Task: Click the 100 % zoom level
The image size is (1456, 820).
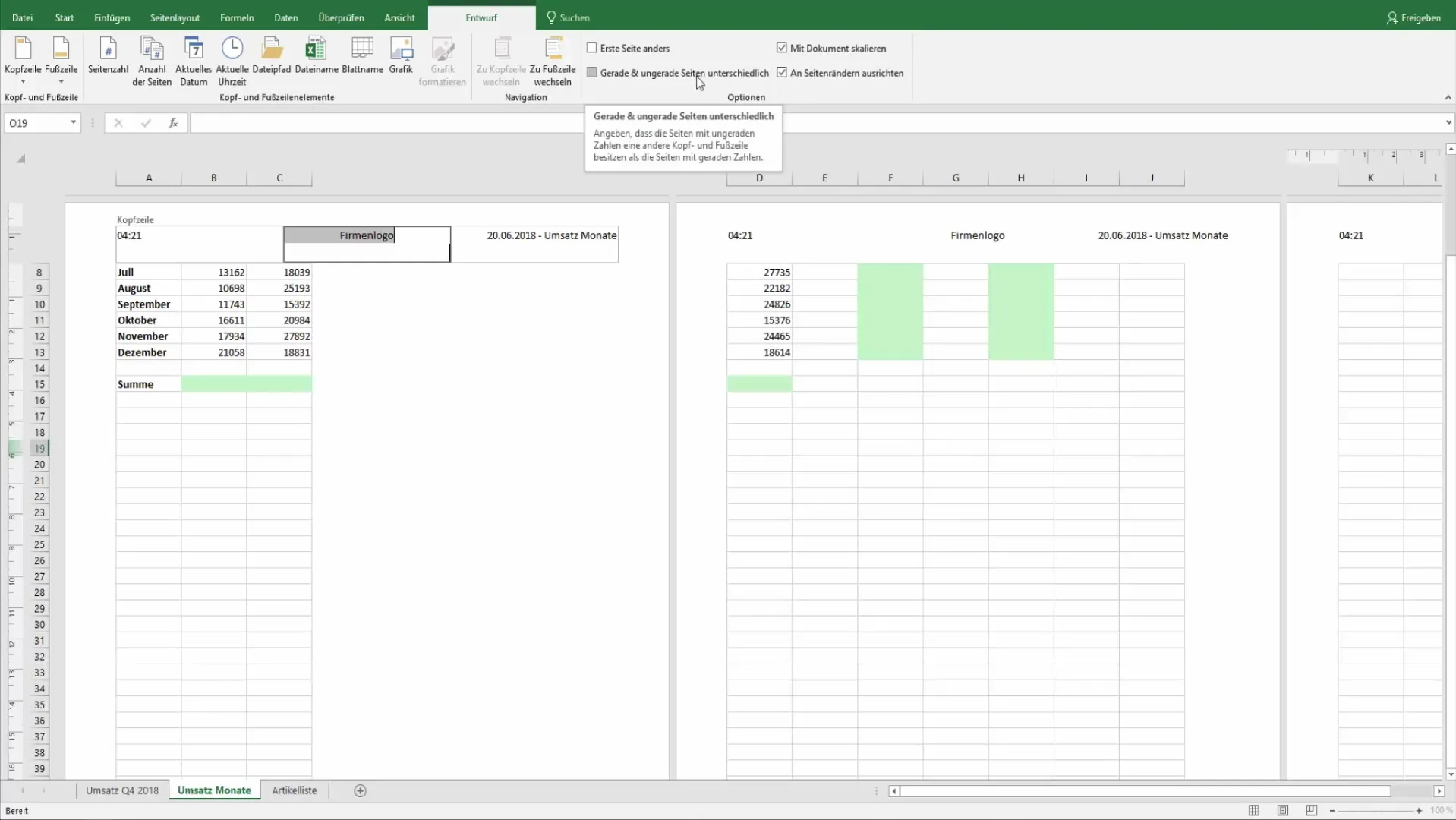Action: click(x=1441, y=811)
